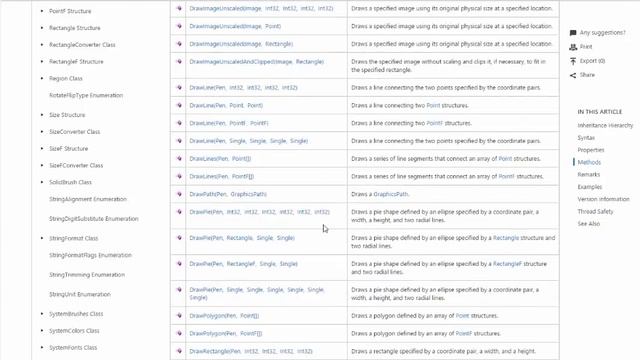Click method icon beside DrawLines(Pen, Point[])
640x360 pixels.
[x=179, y=159]
